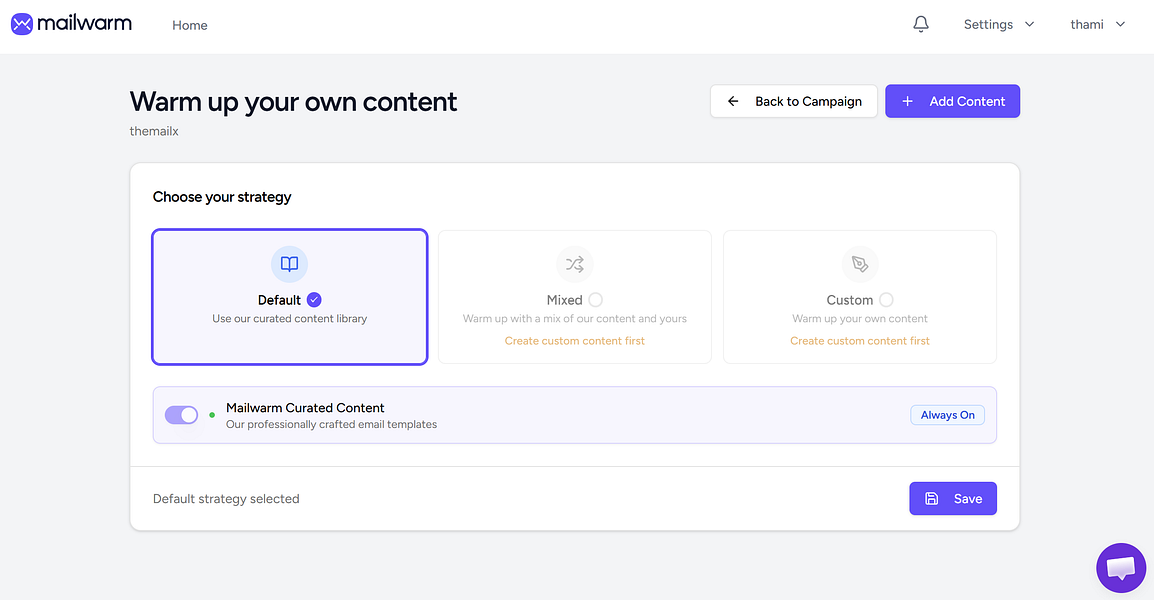Go to the Home menu item

click(190, 25)
